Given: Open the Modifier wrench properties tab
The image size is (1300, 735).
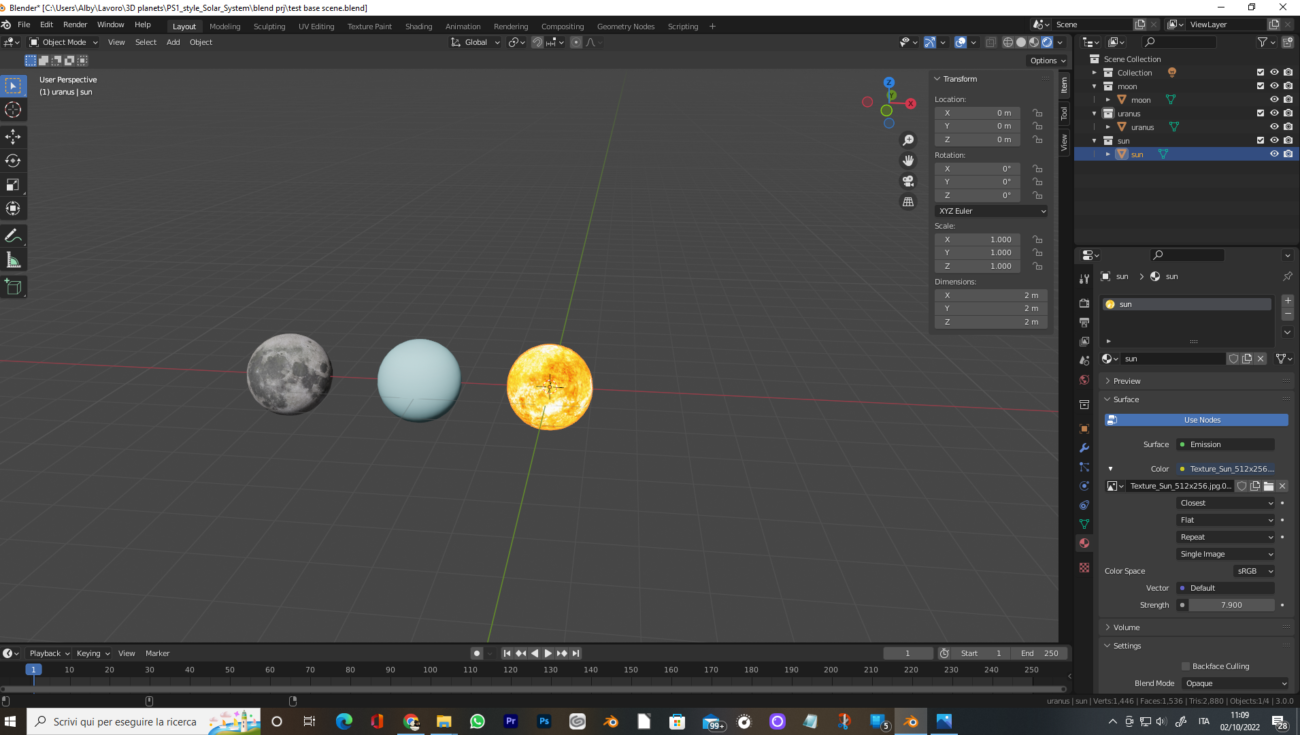Looking at the screenshot, I should tap(1084, 447).
